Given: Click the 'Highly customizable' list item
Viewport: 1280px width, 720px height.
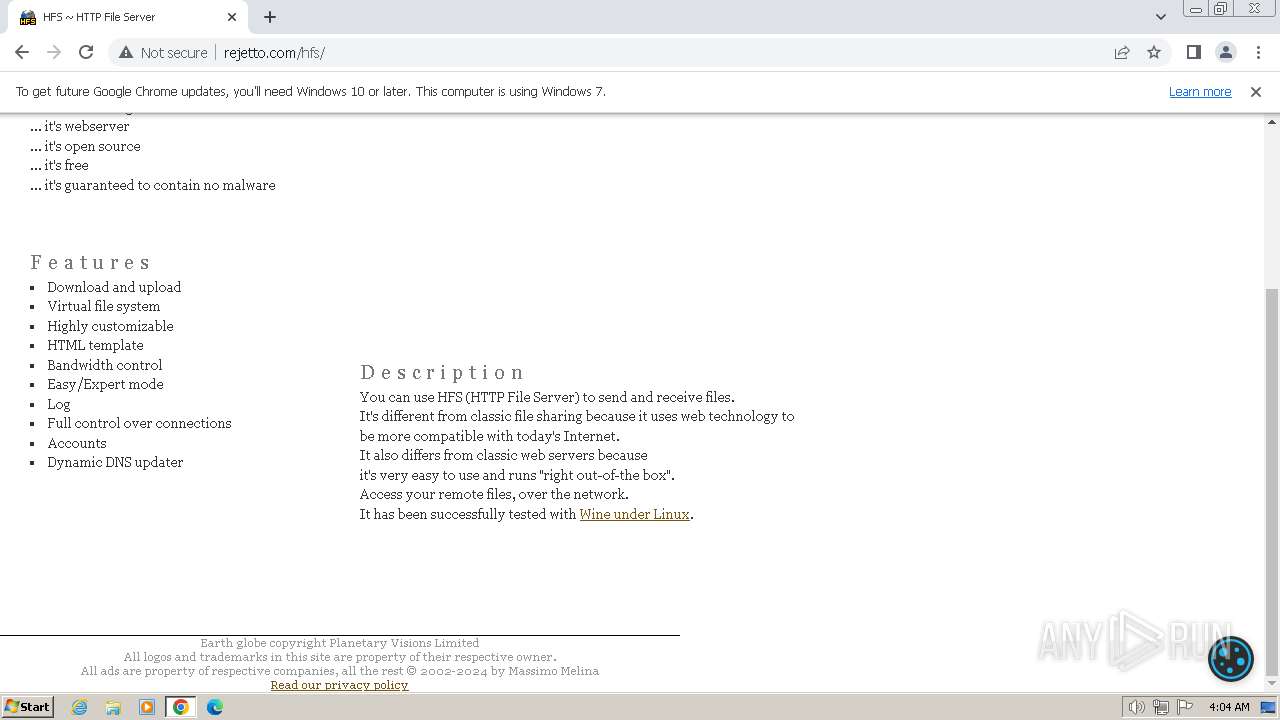Looking at the screenshot, I should tap(110, 326).
